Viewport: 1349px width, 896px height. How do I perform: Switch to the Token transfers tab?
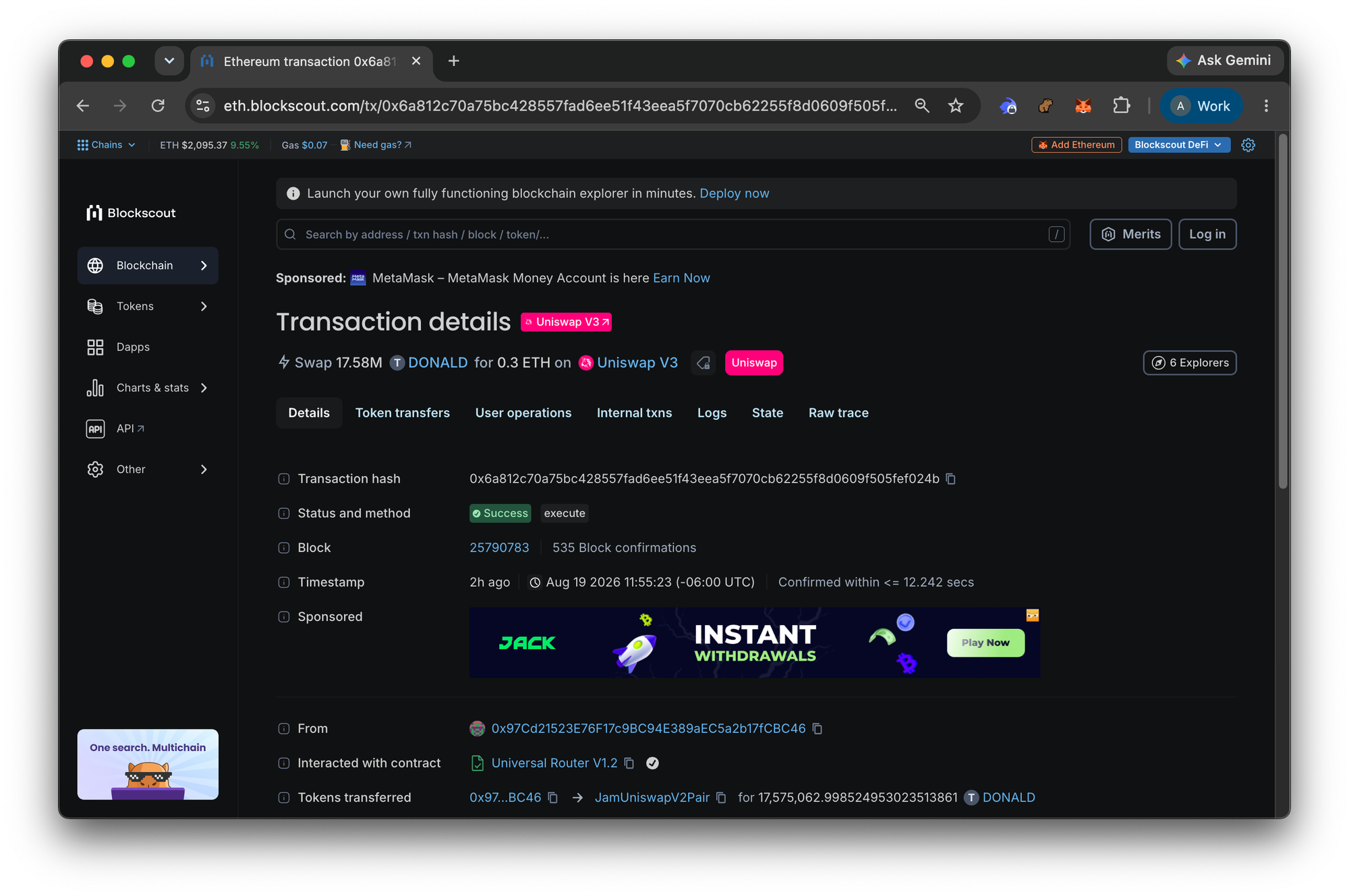coord(403,413)
